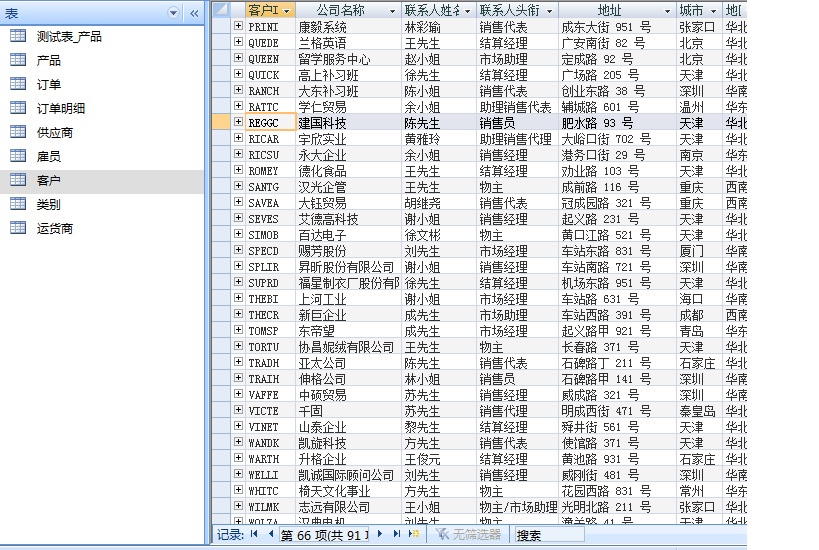Viewport: 819px width, 550px height.
Task: Open the 供应商 table in the sidebar
Action: (x=54, y=132)
